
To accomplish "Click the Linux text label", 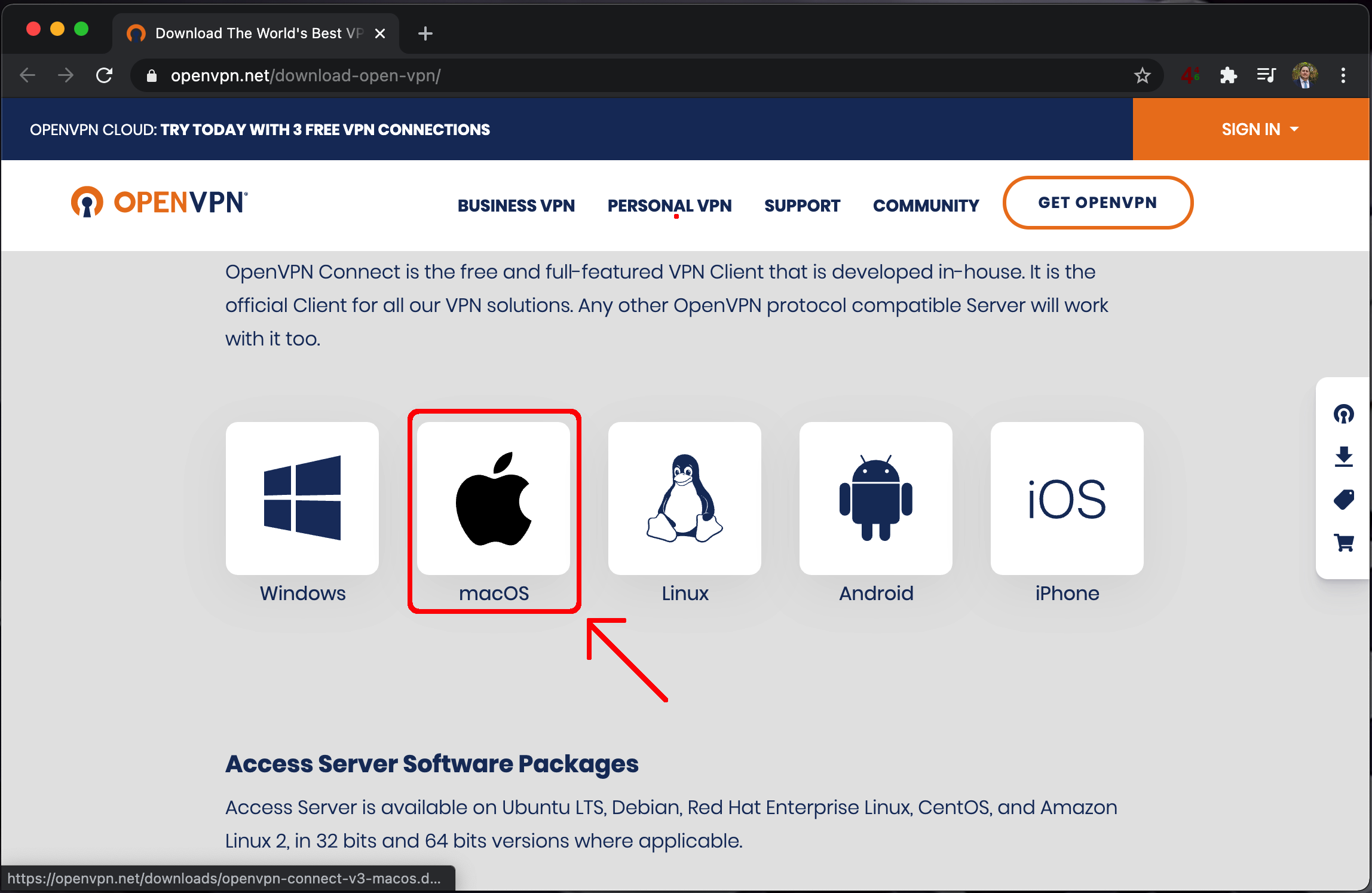I will coord(685,593).
